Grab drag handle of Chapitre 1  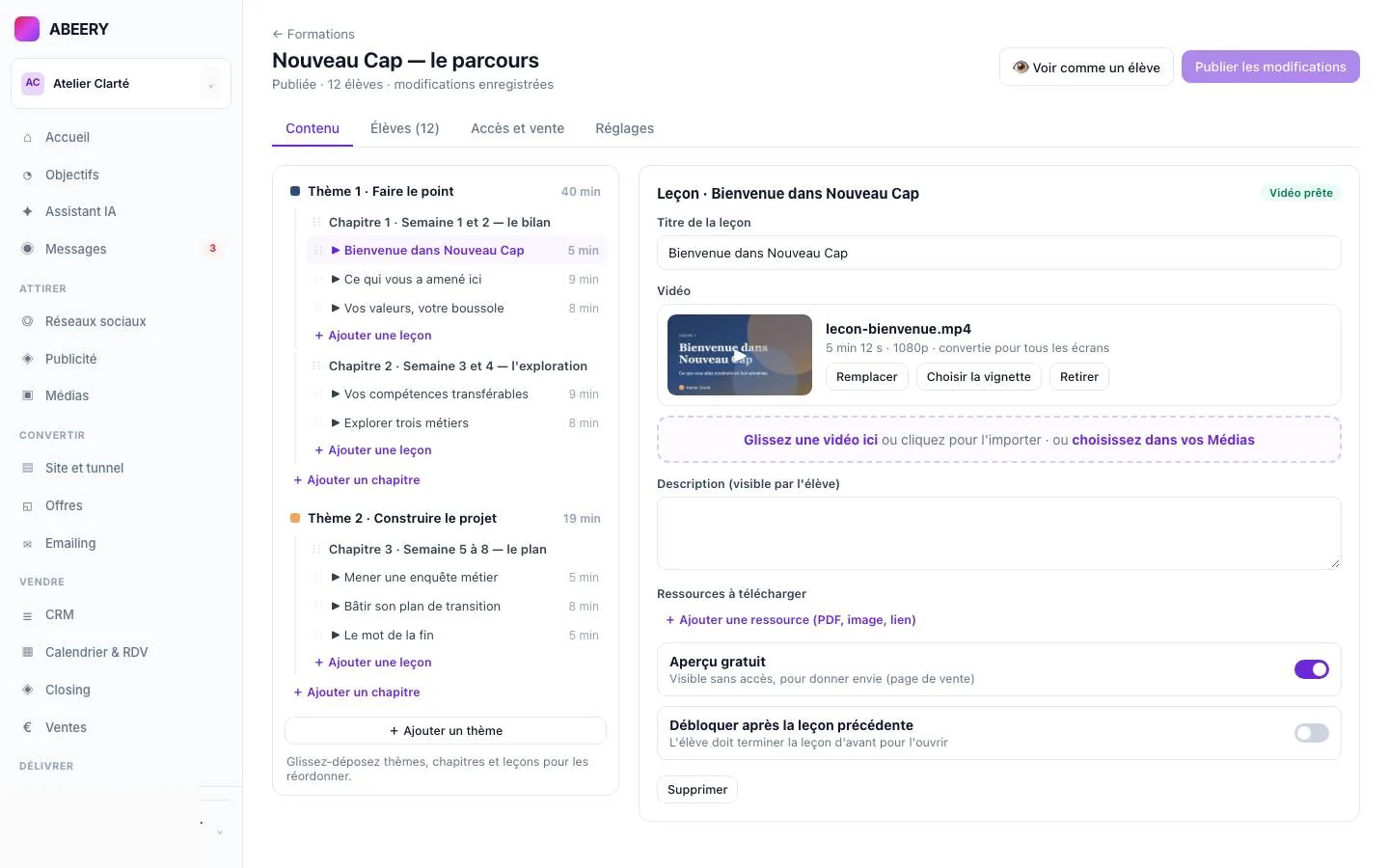click(316, 222)
